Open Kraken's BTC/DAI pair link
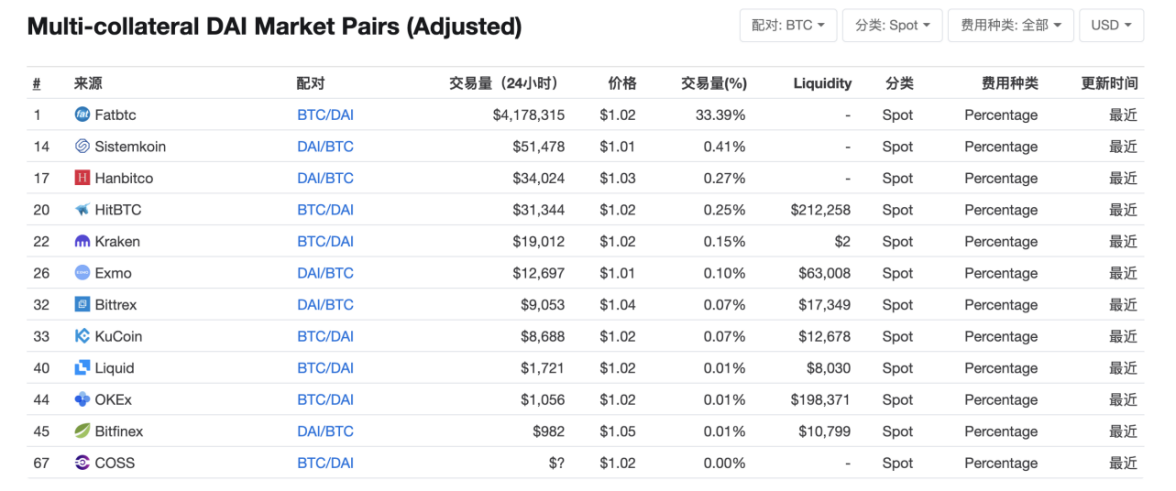Viewport: 1176px width, 491px height. point(326,241)
